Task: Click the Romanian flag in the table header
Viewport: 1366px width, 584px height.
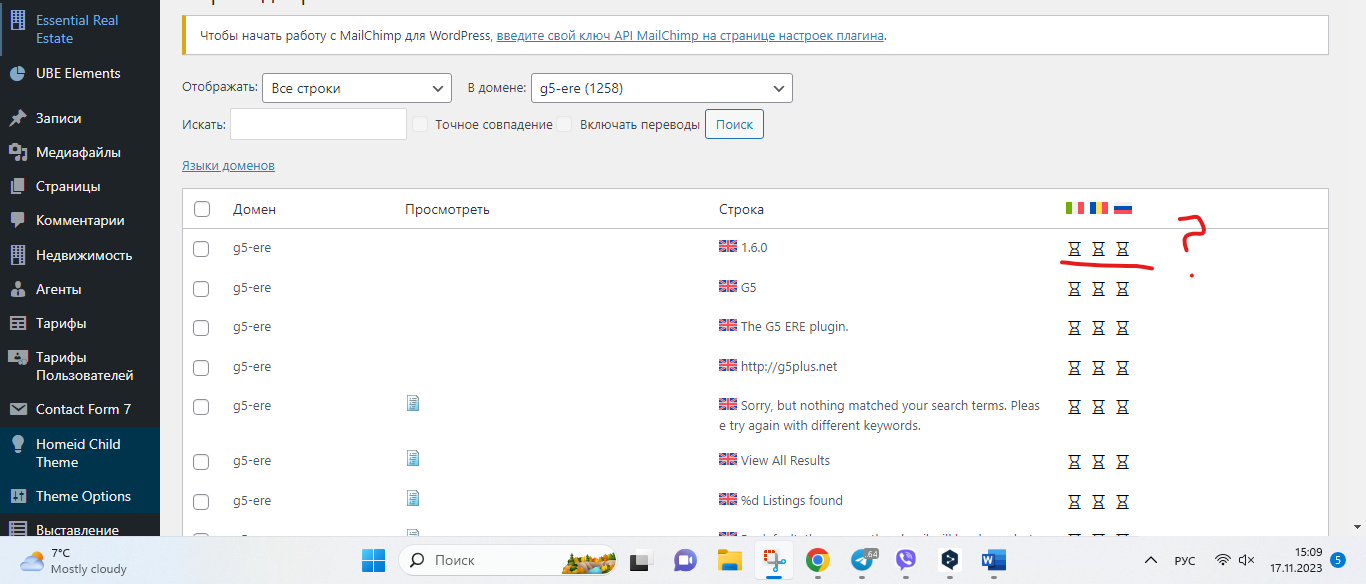Action: (1099, 209)
